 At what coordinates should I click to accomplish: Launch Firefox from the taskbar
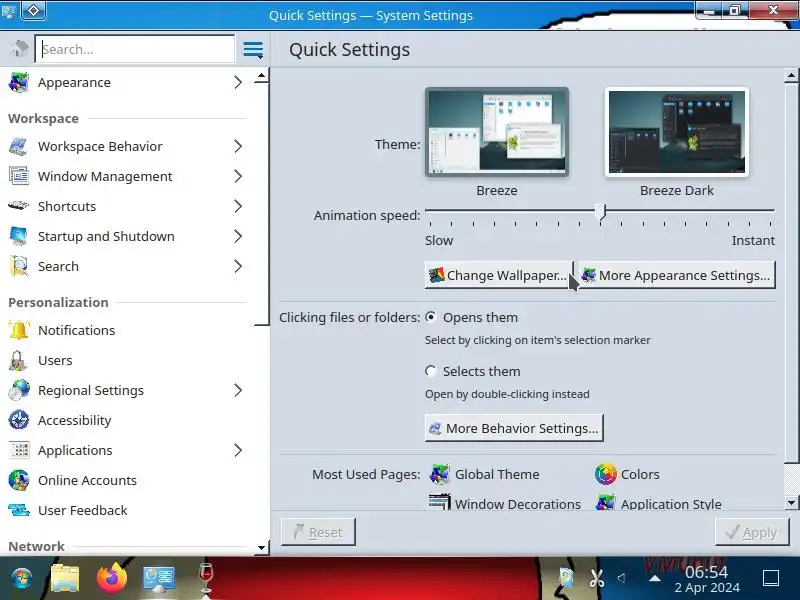pos(112,578)
